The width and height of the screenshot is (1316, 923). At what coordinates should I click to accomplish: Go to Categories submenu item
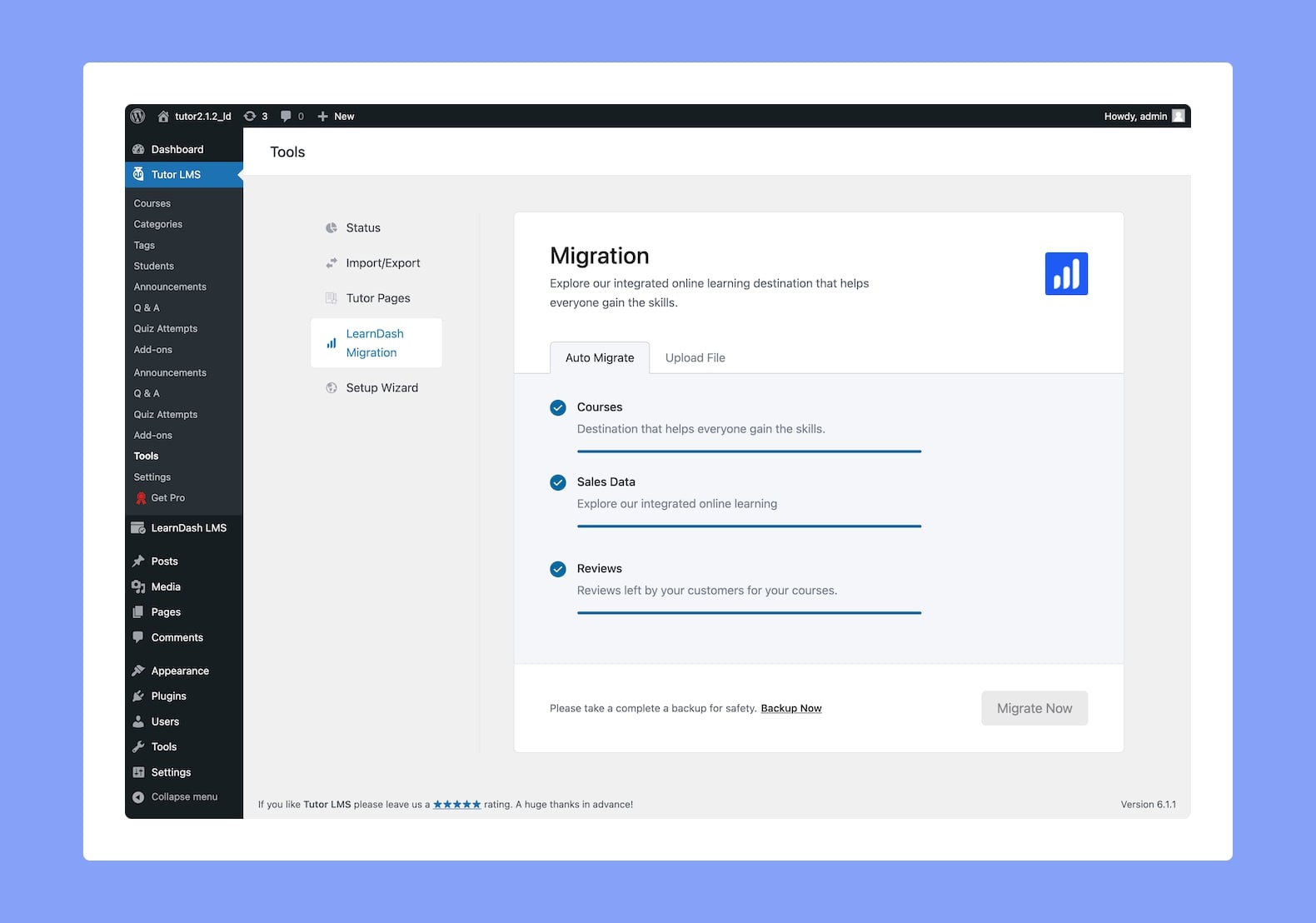coord(158,224)
